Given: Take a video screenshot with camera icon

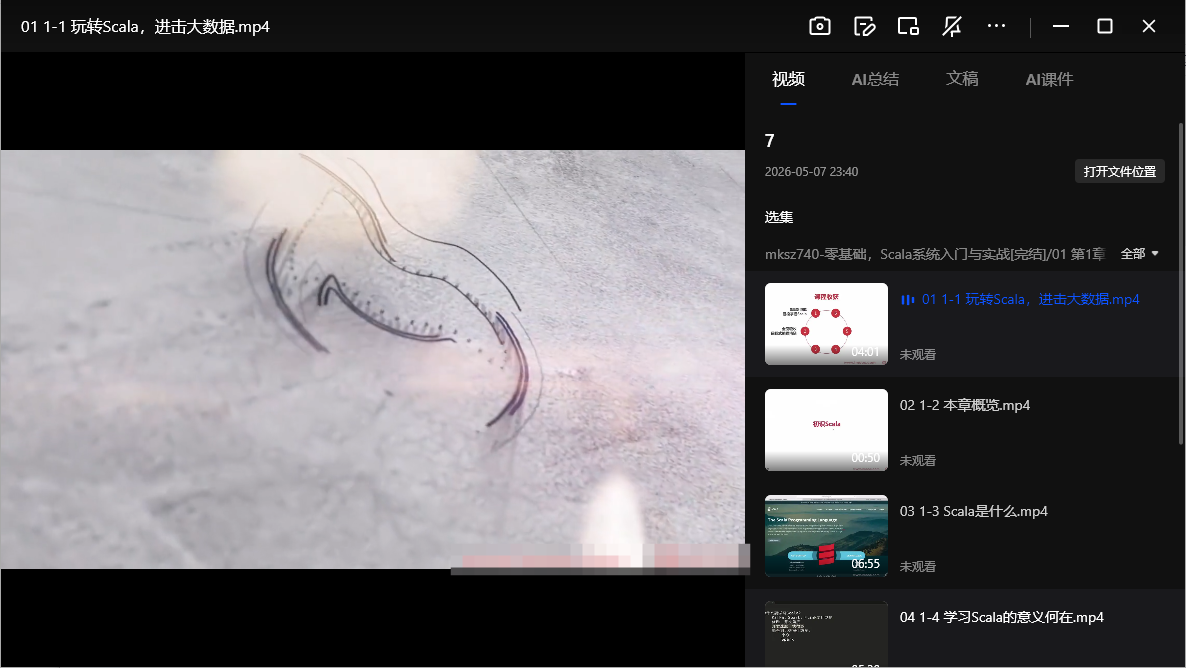Looking at the screenshot, I should click(819, 26).
